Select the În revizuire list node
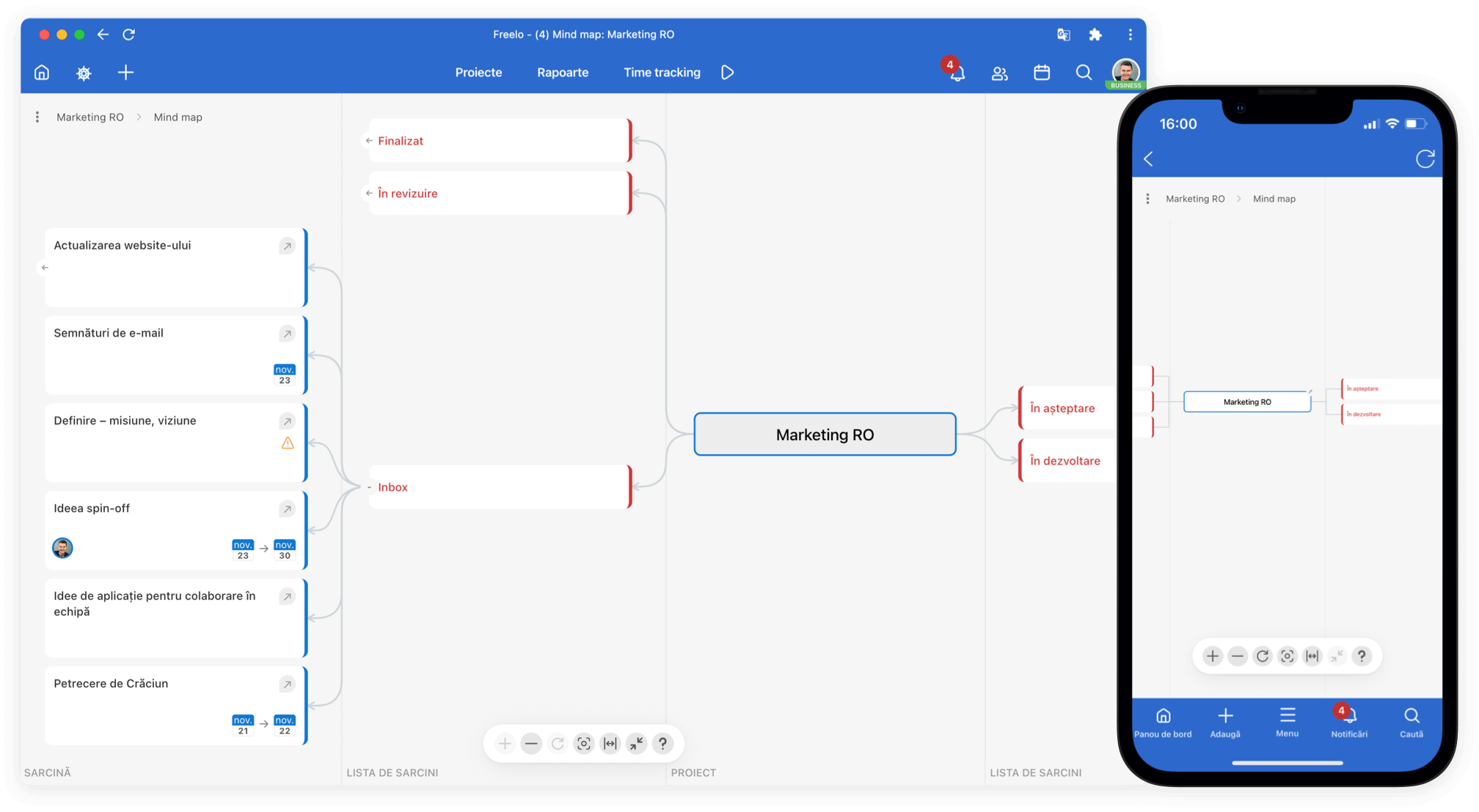1479x812 pixels. [500, 193]
